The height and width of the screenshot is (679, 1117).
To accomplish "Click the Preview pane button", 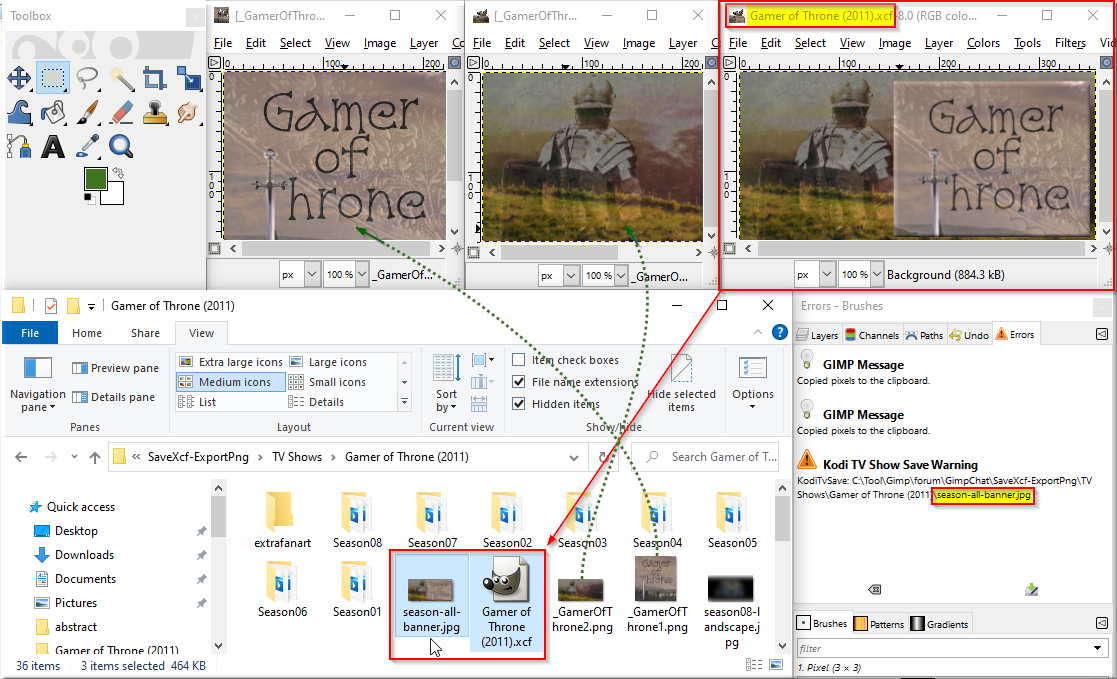I will tap(115, 368).
